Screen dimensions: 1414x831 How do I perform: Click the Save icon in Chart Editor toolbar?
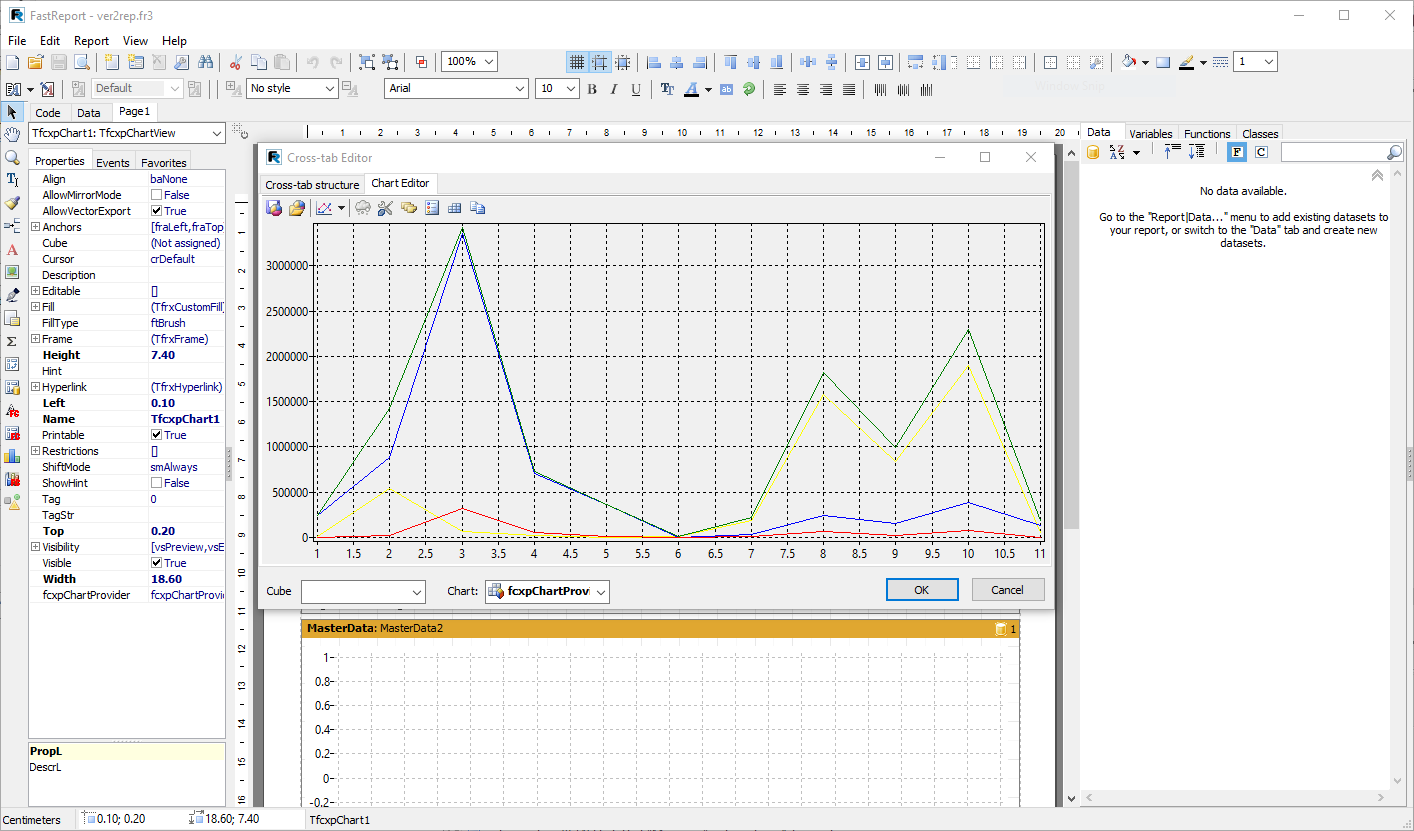274,208
